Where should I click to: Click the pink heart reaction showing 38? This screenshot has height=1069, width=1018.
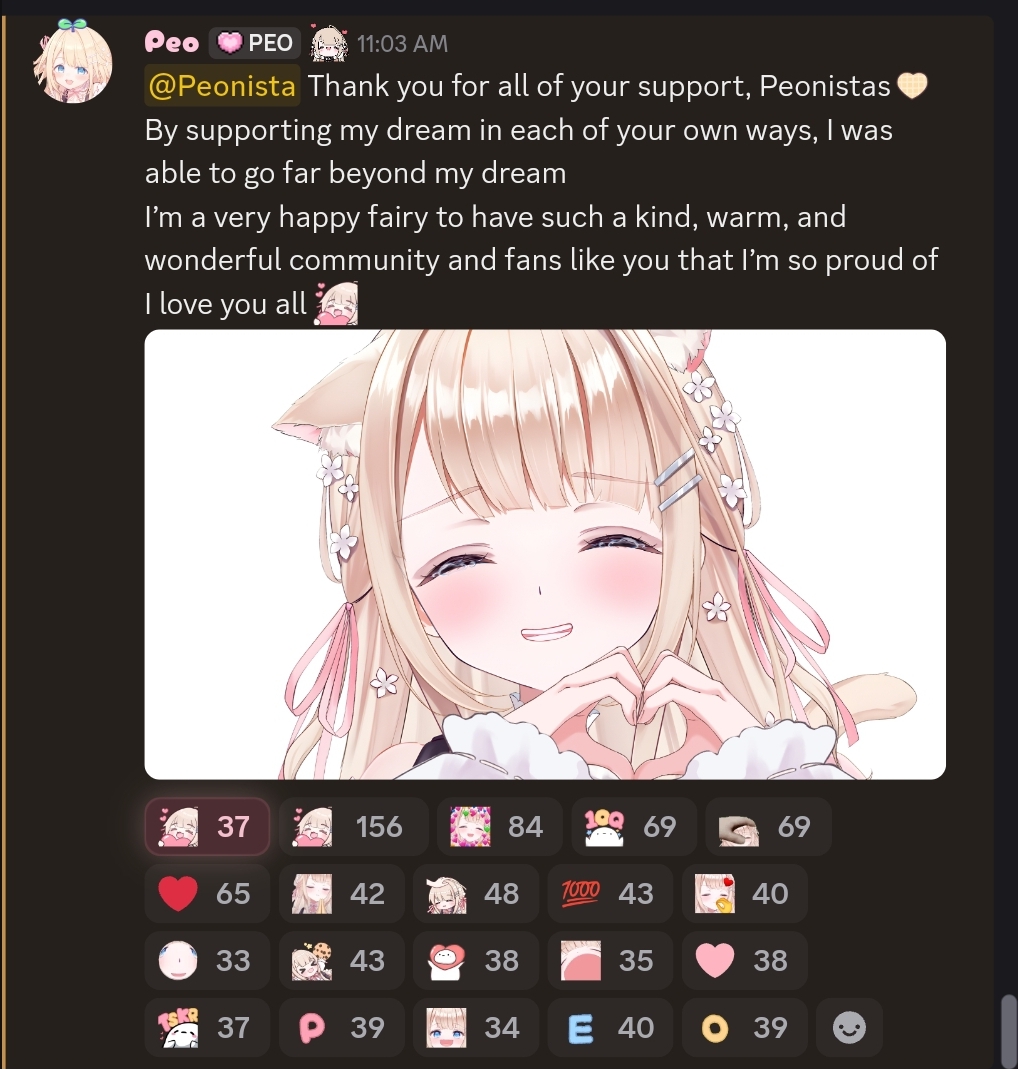745,960
